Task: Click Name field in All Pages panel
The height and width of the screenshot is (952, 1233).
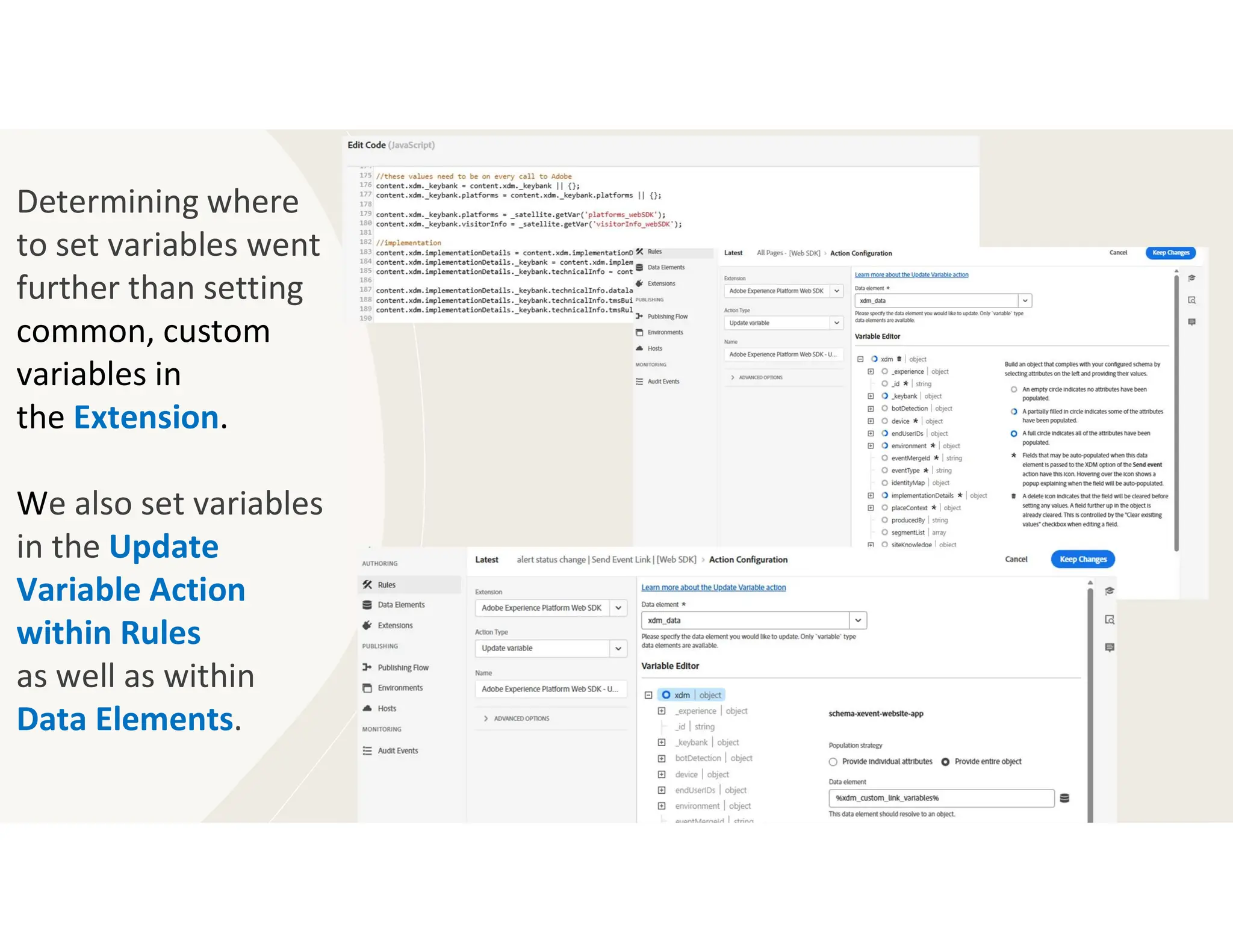Action: [783, 354]
